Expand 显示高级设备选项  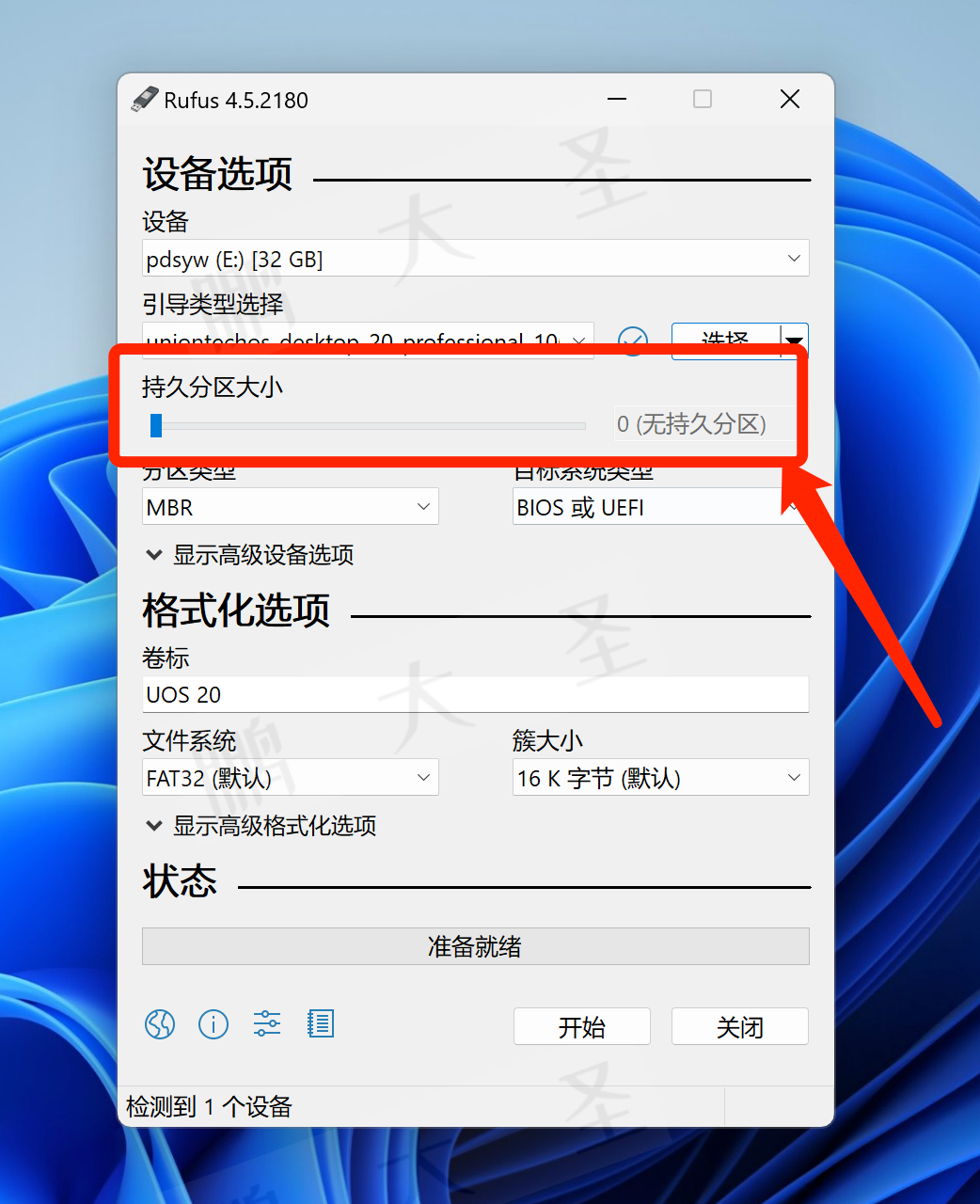click(x=250, y=555)
